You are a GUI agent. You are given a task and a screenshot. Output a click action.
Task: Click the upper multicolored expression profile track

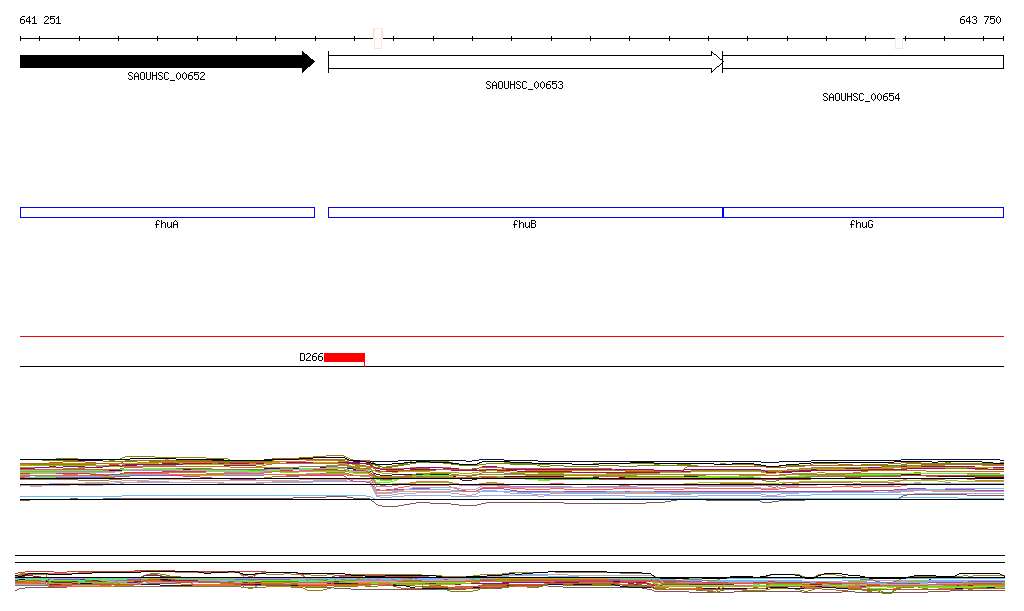click(x=512, y=475)
